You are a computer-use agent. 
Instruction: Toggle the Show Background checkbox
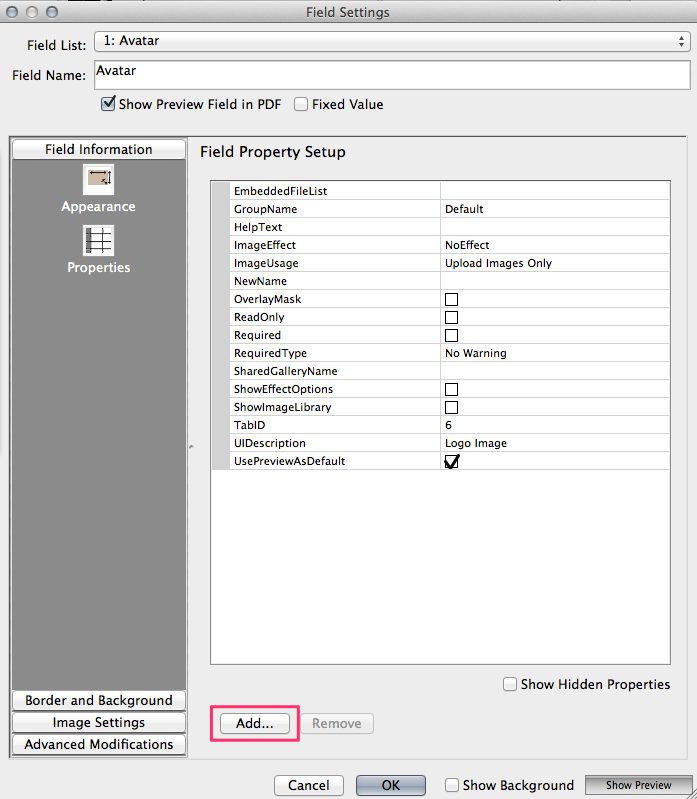(x=452, y=786)
